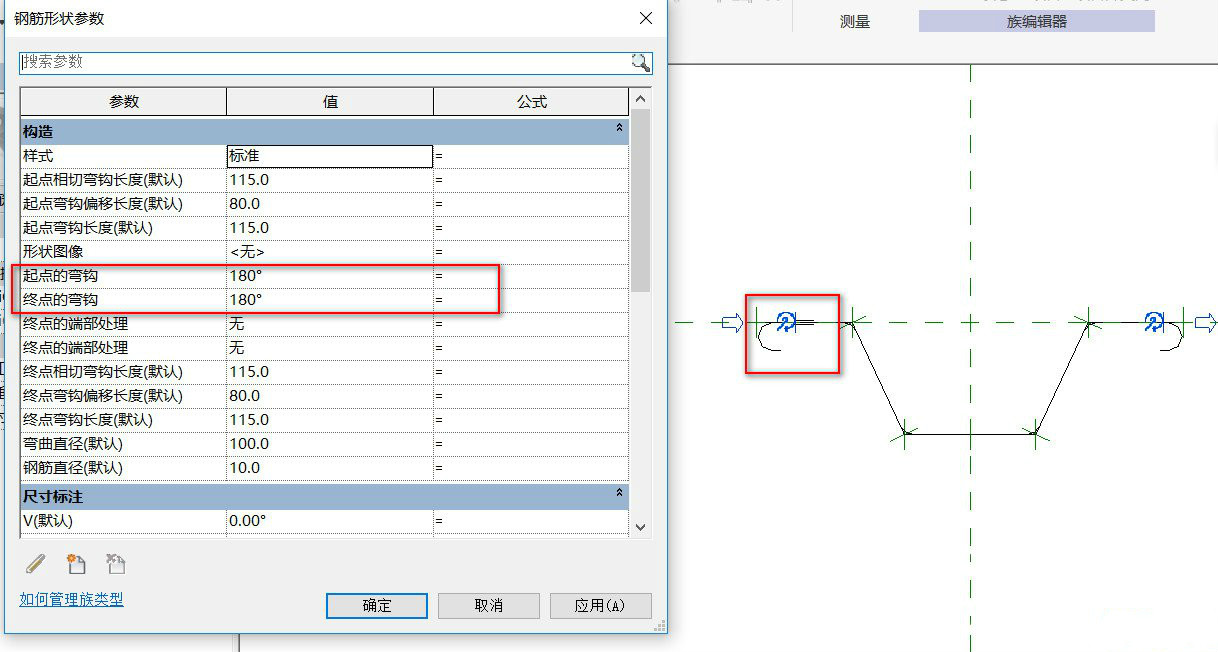Open the 如何管理族类型 help link
The image size is (1218, 652).
click(71, 599)
